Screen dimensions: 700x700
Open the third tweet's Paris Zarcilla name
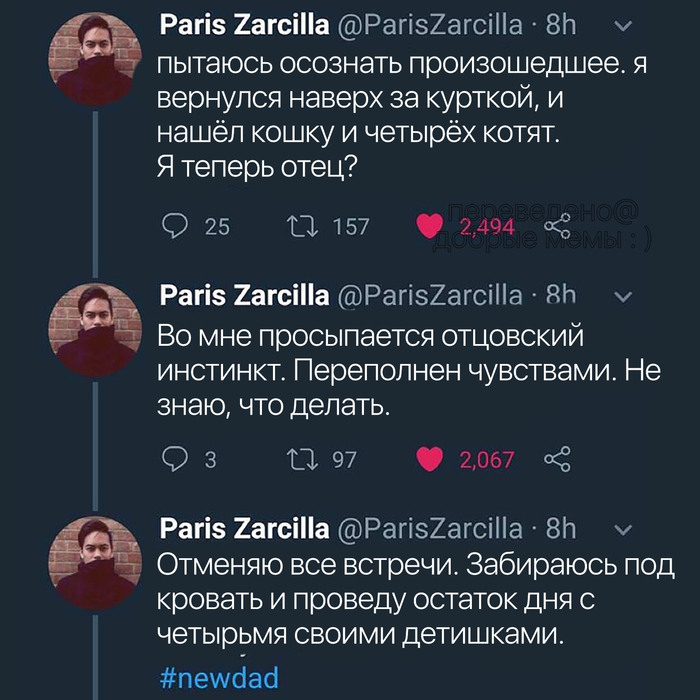[x=244, y=528]
